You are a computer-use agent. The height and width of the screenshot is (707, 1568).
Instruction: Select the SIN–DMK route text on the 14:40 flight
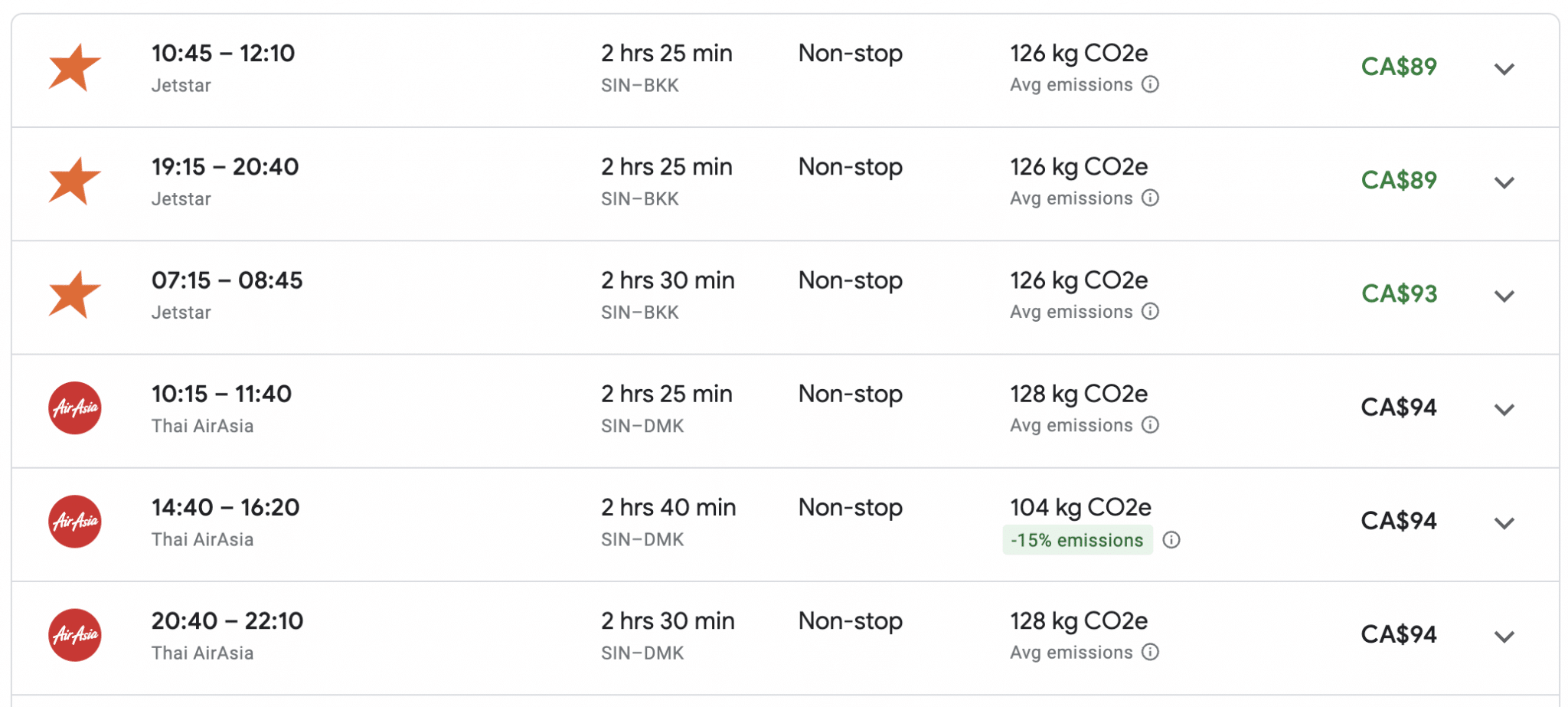pyautogui.click(x=642, y=539)
